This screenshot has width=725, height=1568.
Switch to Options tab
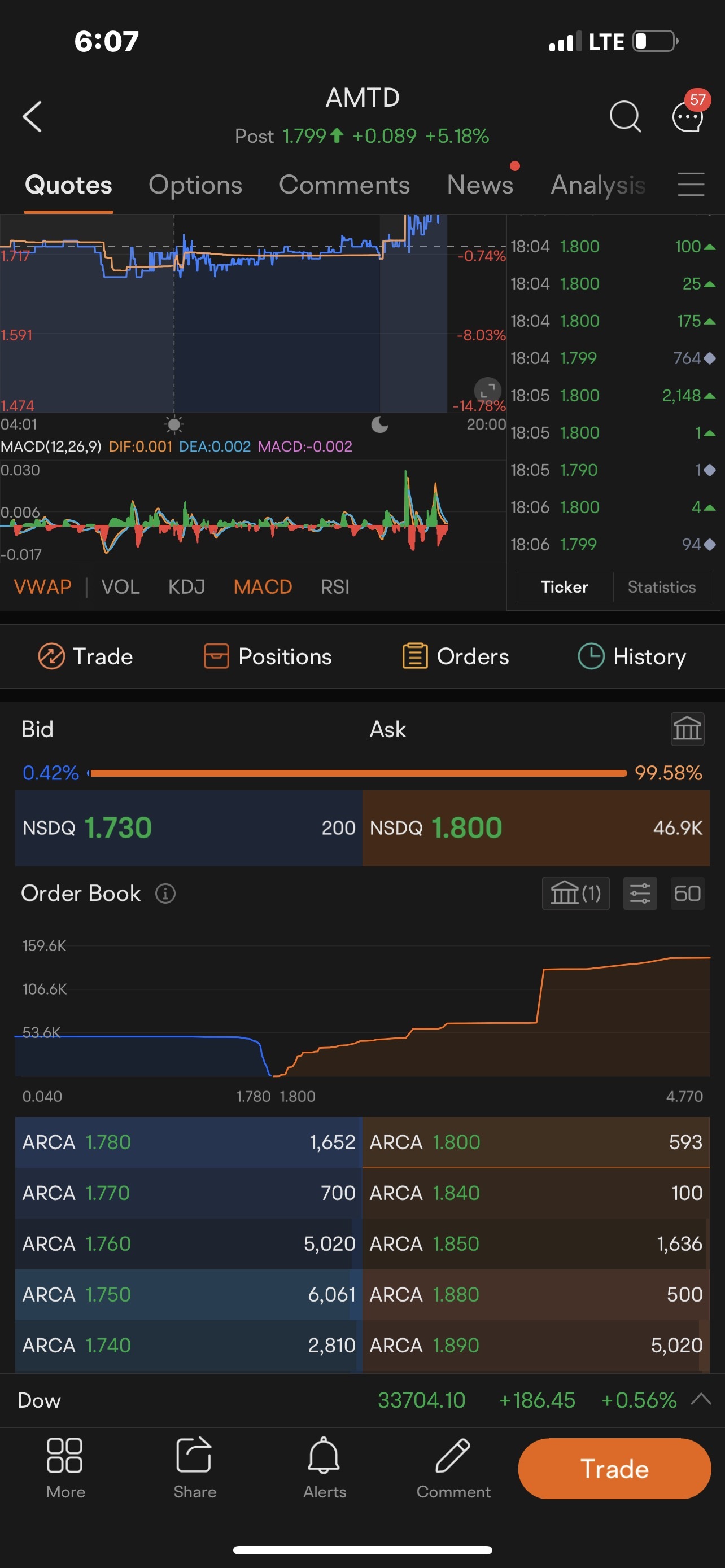pos(195,185)
